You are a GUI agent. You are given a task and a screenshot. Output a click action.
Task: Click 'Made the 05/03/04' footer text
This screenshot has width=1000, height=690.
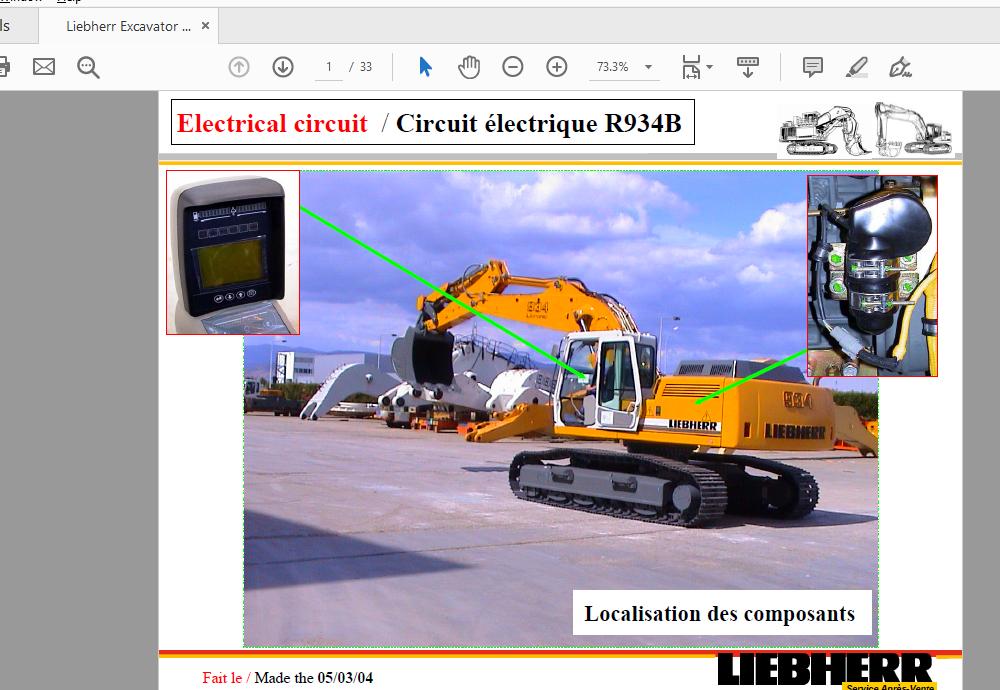pos(314,677)
